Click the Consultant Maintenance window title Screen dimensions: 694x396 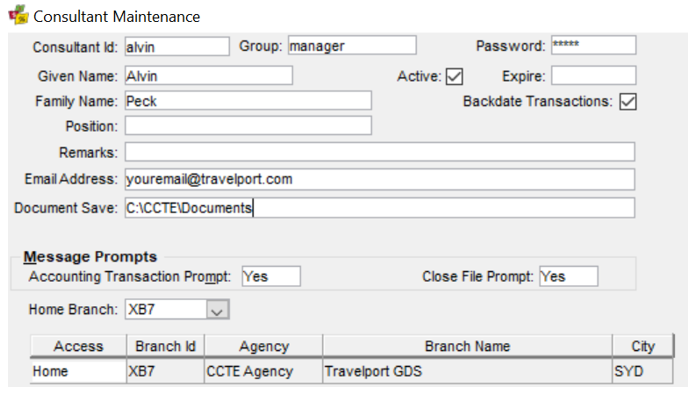click(x=117, y=17)
